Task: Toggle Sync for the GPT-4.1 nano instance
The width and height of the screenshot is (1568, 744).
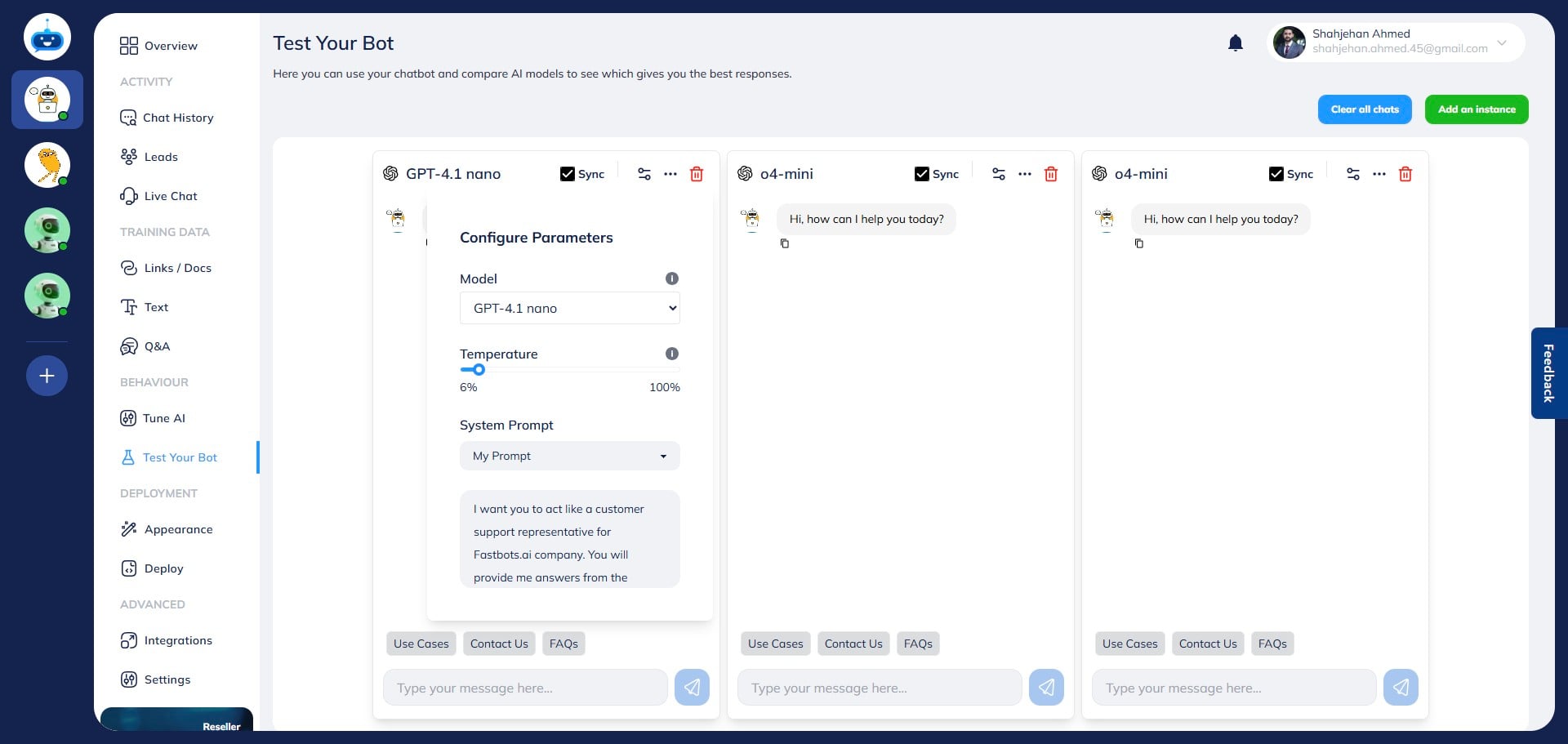Action: pyautogui.click(x=567, y=173)
